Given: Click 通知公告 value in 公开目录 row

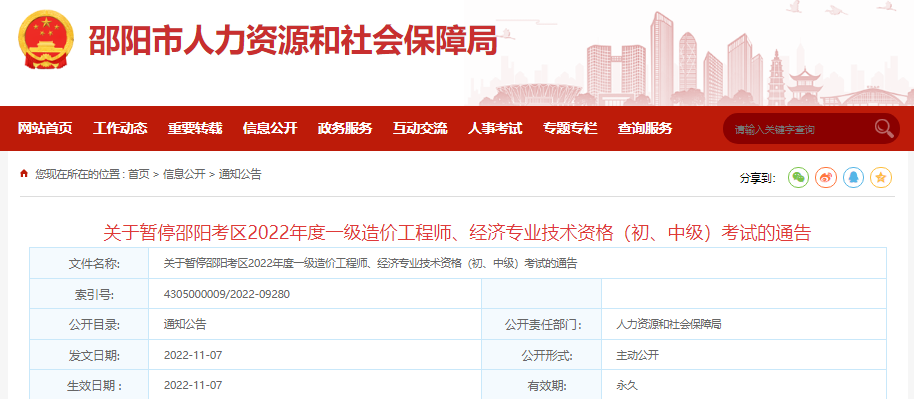Looking at the screenshot, I should coord(185,324).
